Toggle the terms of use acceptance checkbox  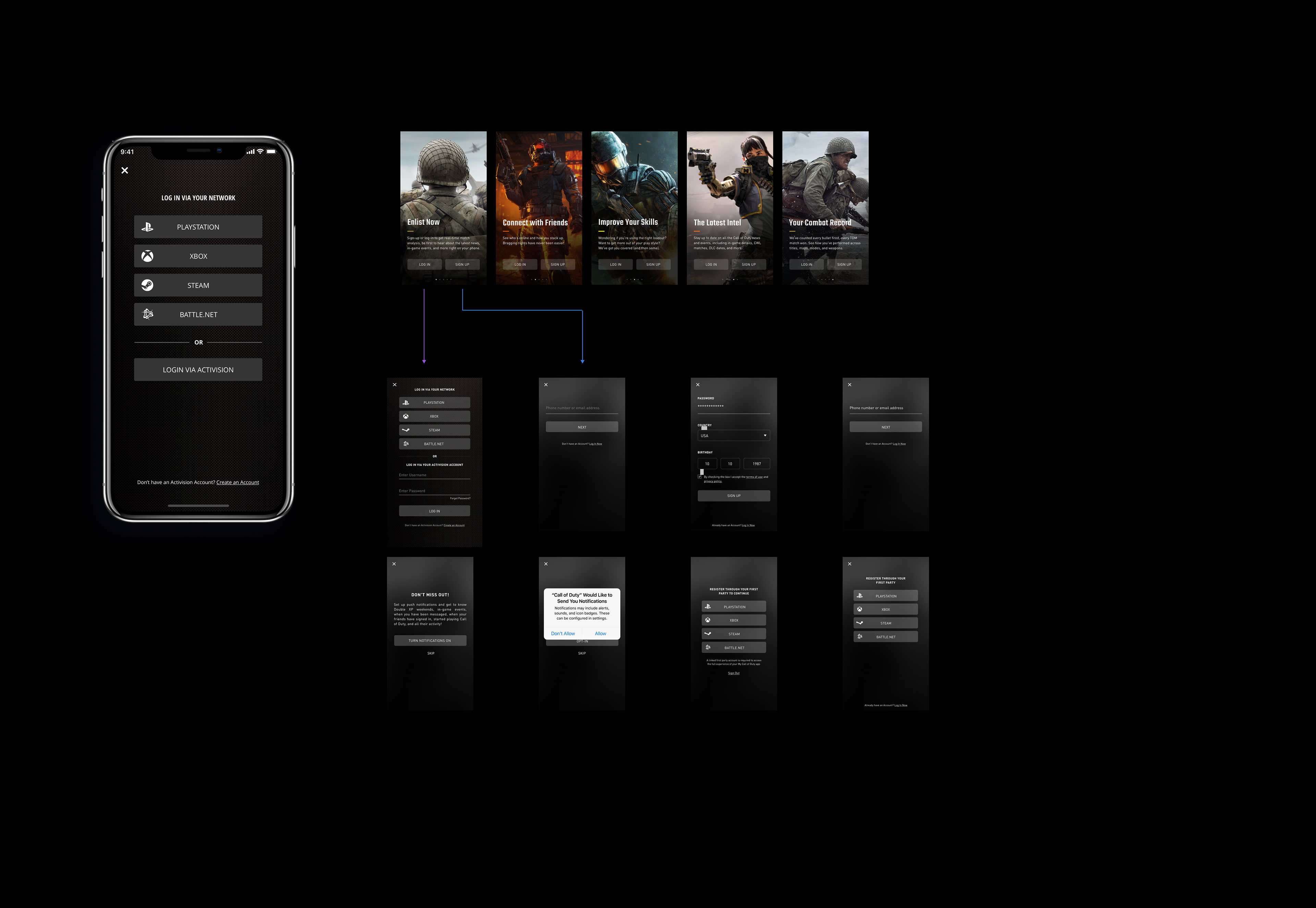click(700, 477)
